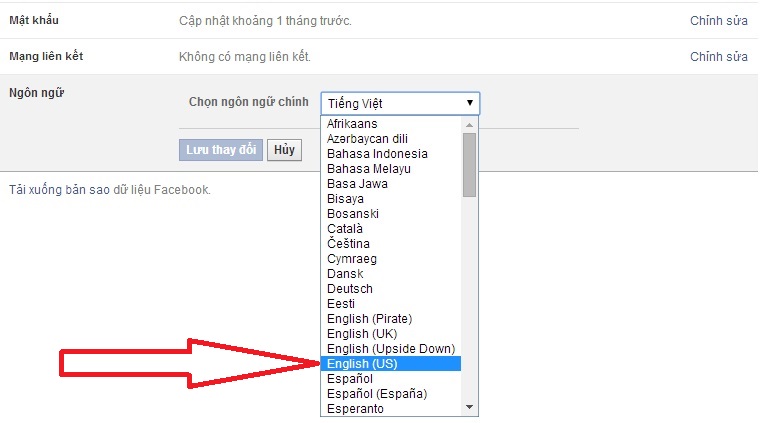
Task: Select Español (España) from the list
Action: point(391,393)
